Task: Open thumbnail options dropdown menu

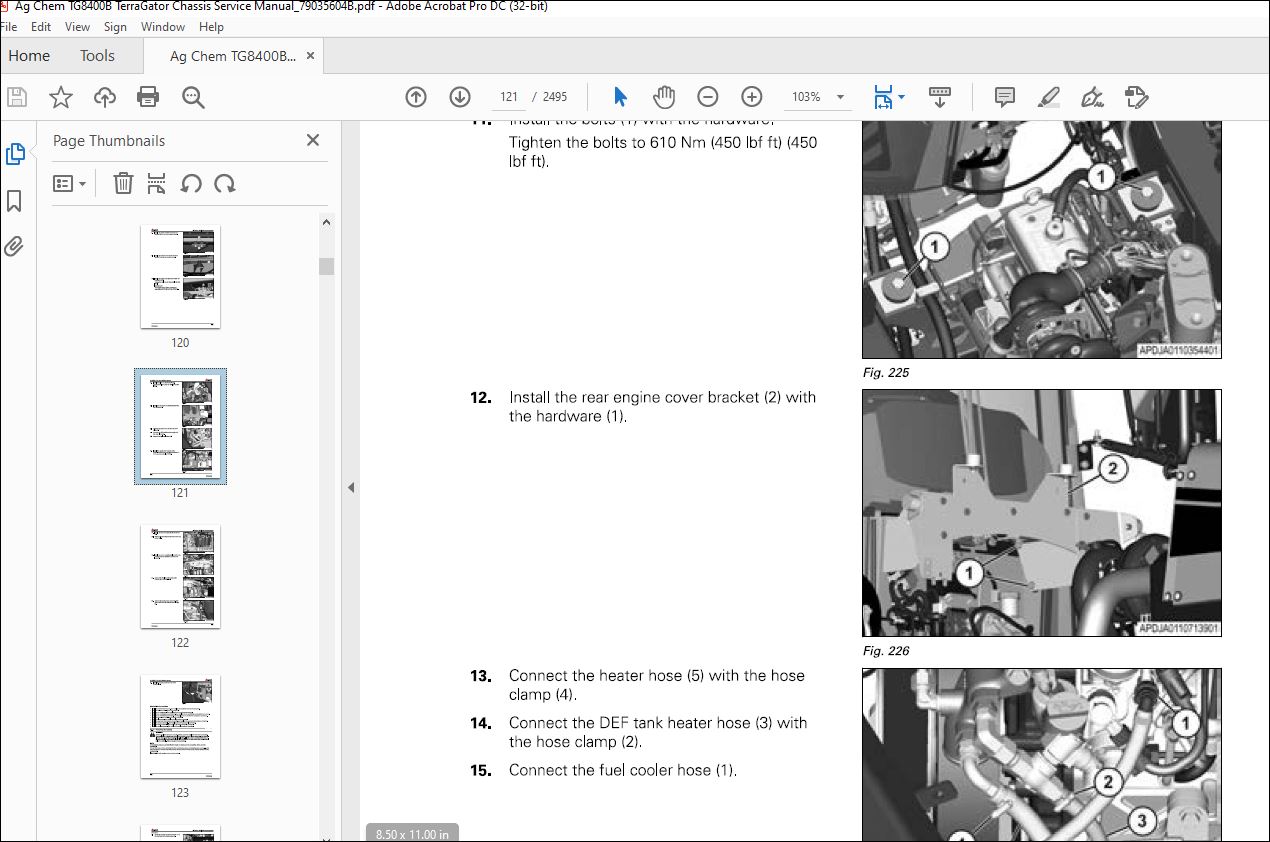Action: coord(70,184)
